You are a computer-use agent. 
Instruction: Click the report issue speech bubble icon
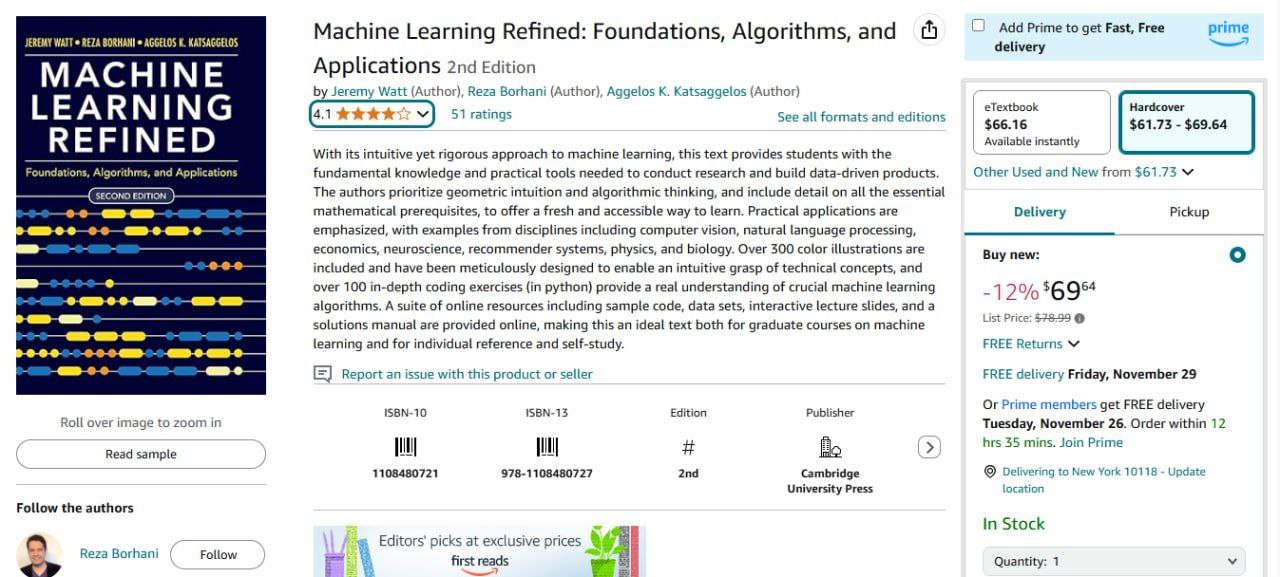point(322,374)
